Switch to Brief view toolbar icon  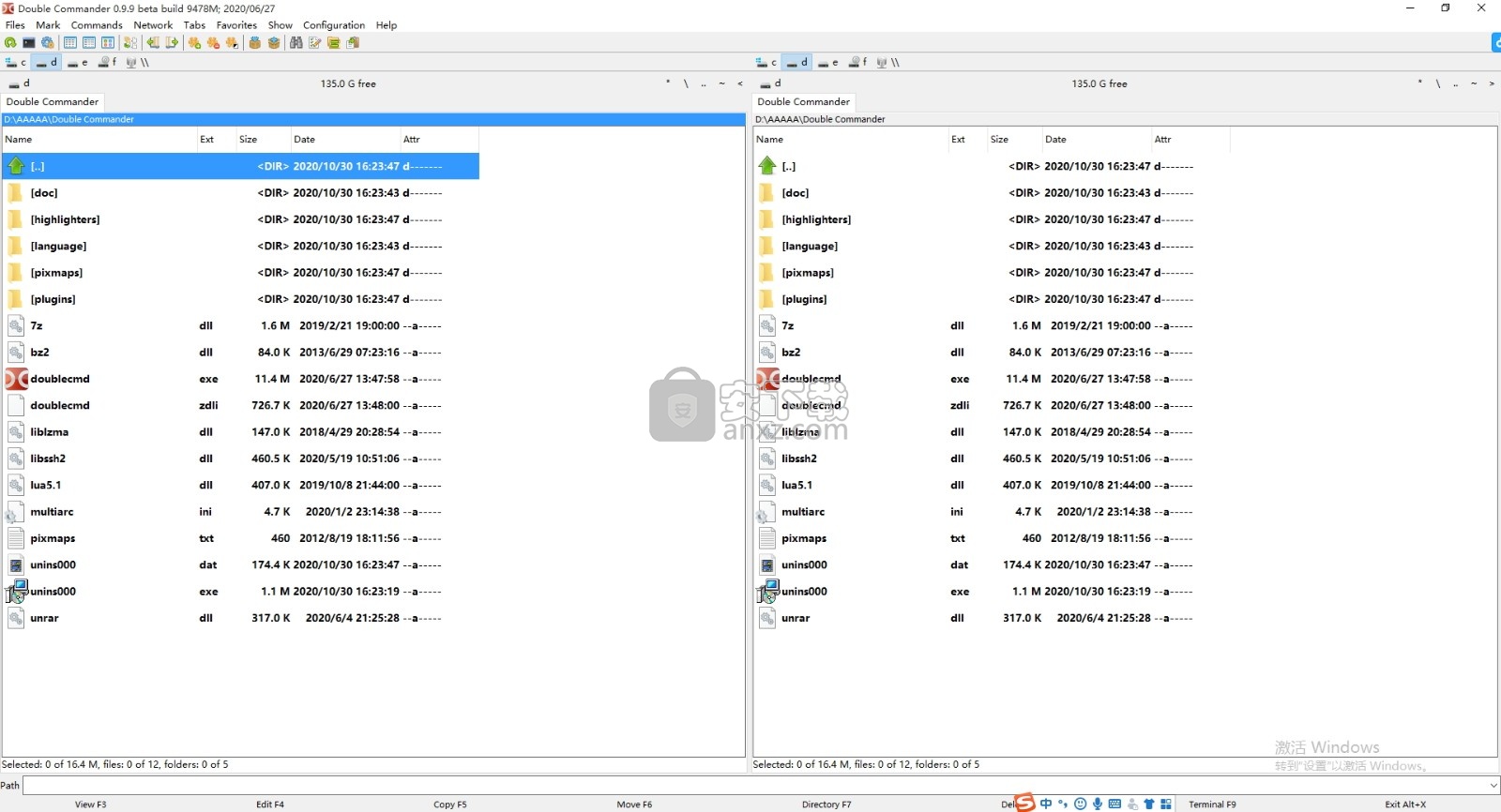coord(70,43)
